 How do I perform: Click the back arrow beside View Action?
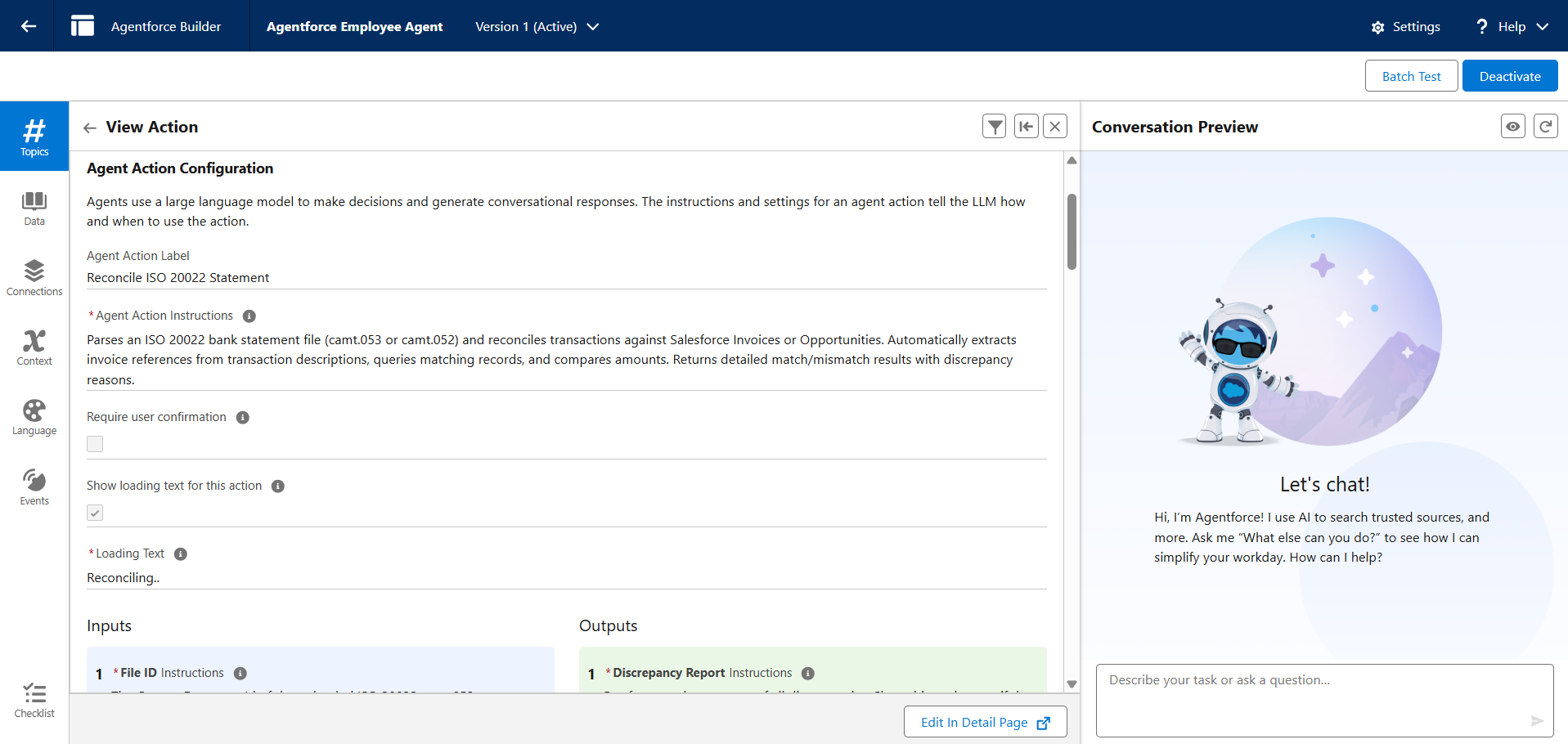[x=90, y=128]
